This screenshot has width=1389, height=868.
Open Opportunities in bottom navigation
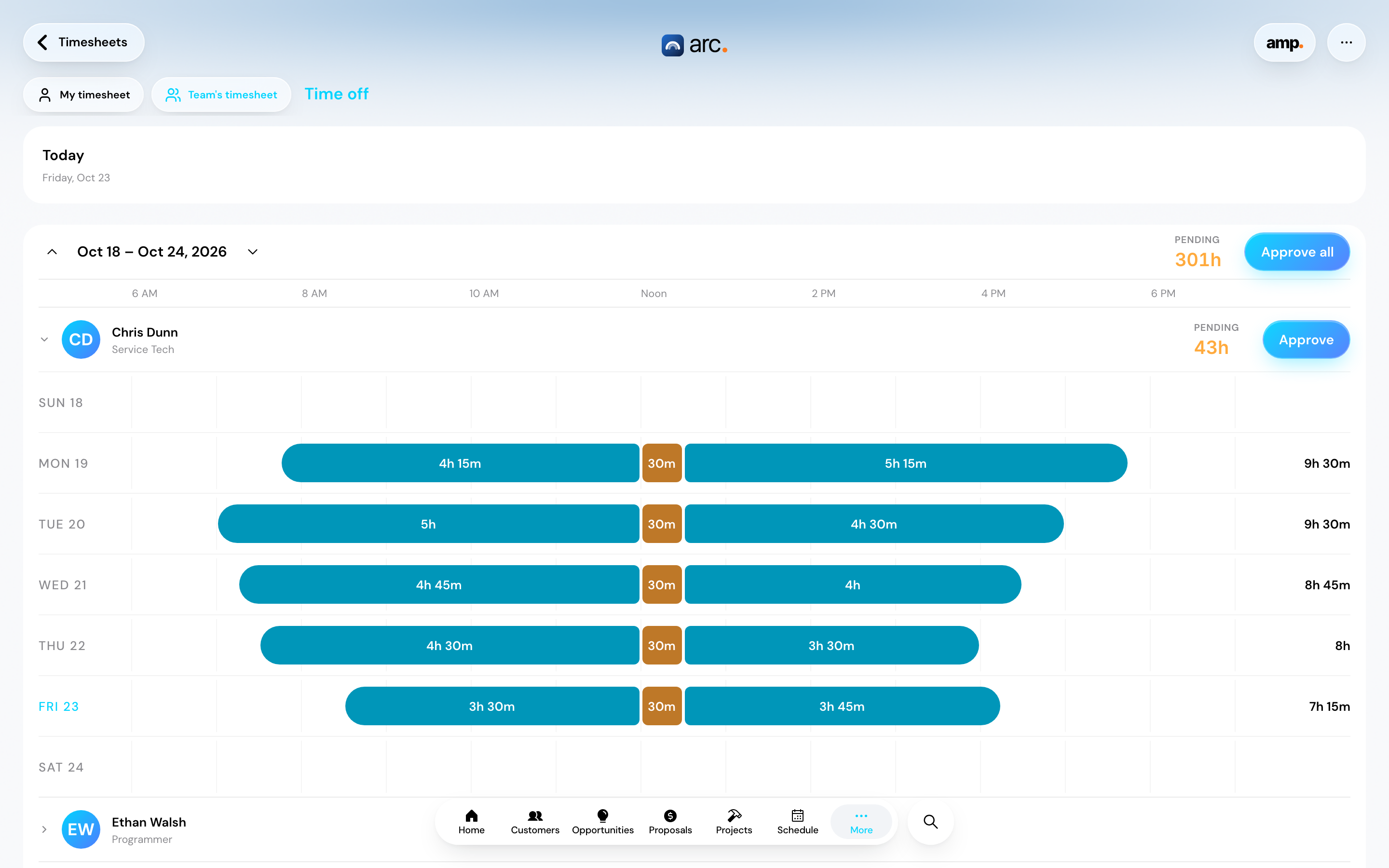pos(603,823)
